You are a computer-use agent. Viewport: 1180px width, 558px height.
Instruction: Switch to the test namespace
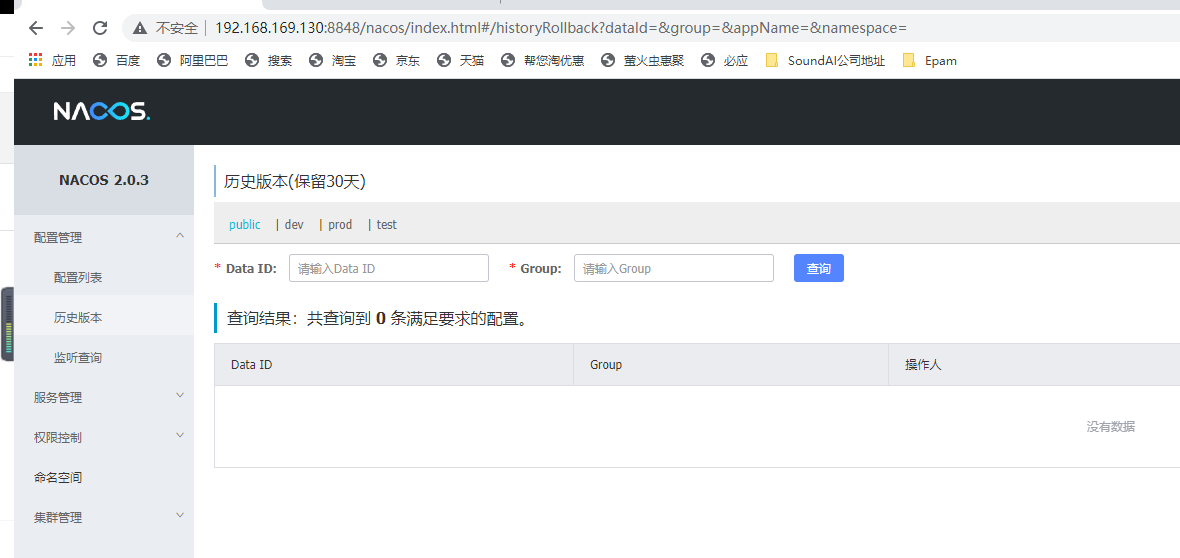(x=387, y=224)
